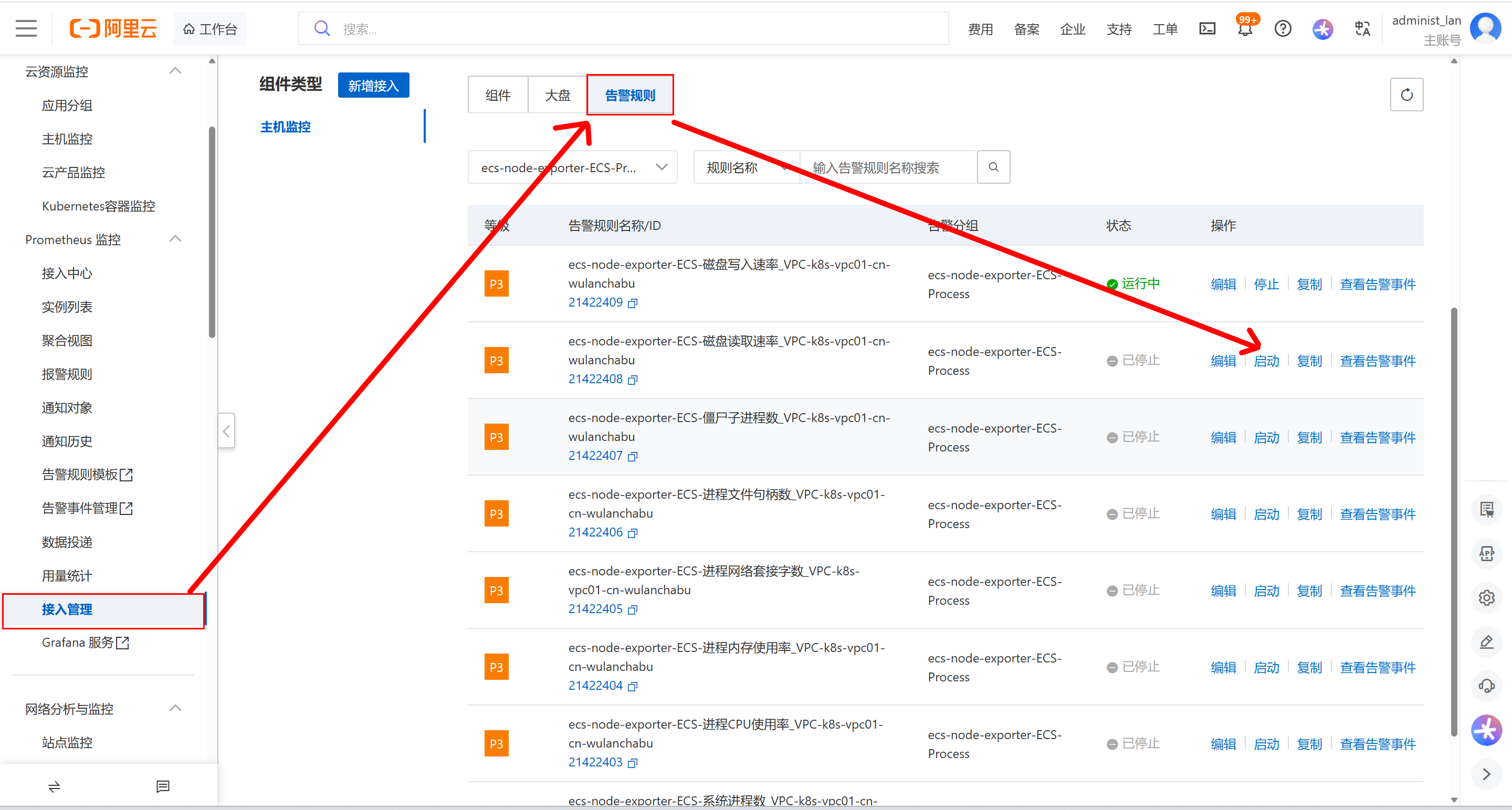Select 主机监控 component type
The width and height of the screenshot is (1512, 810).
(x=285, y=127)
